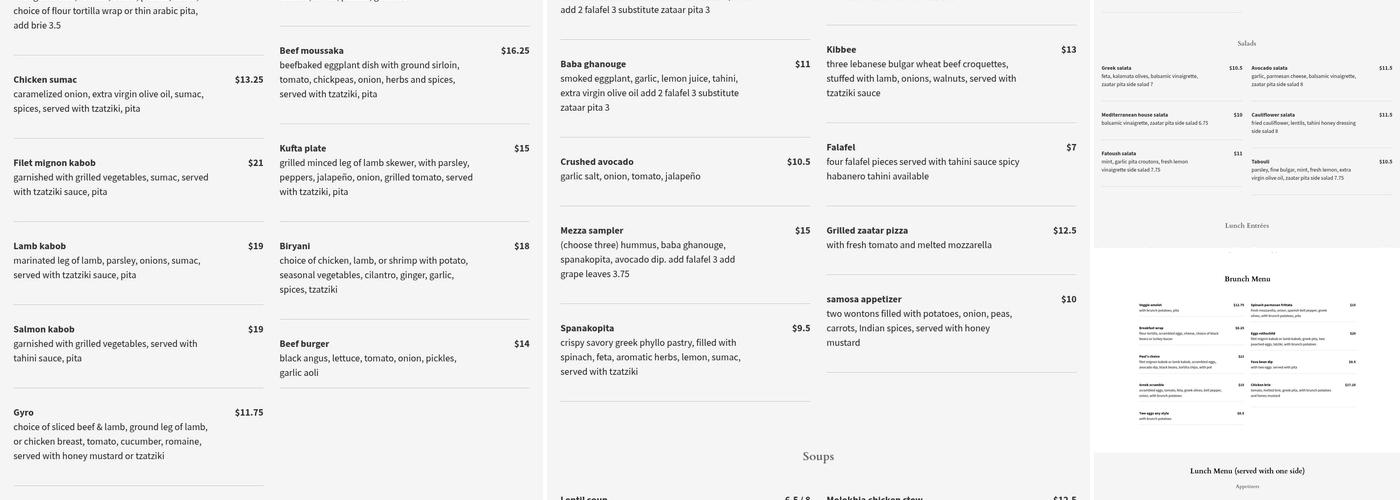Click the Lamb kabob item name
The width and height of the screenshot is (1400, 500).
click(39, 246)
